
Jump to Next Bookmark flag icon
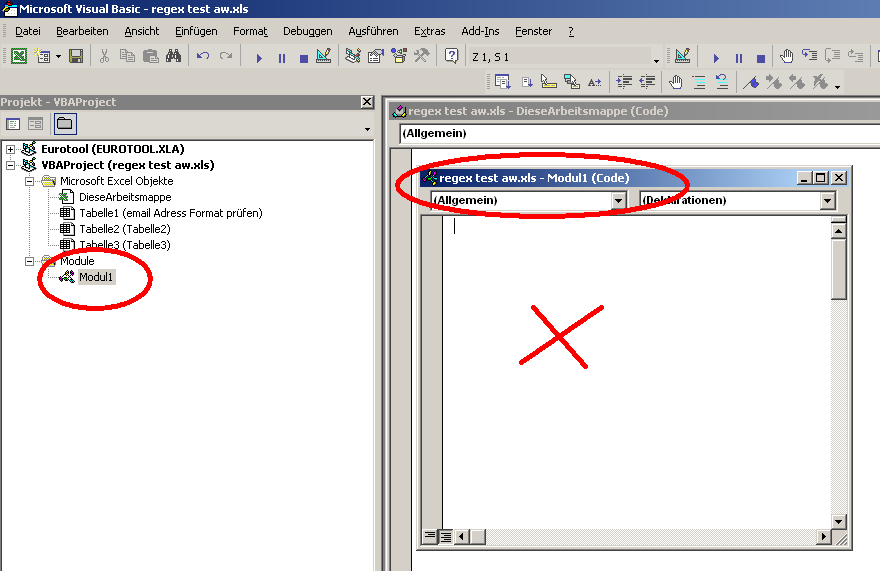(x=774, y=83)
